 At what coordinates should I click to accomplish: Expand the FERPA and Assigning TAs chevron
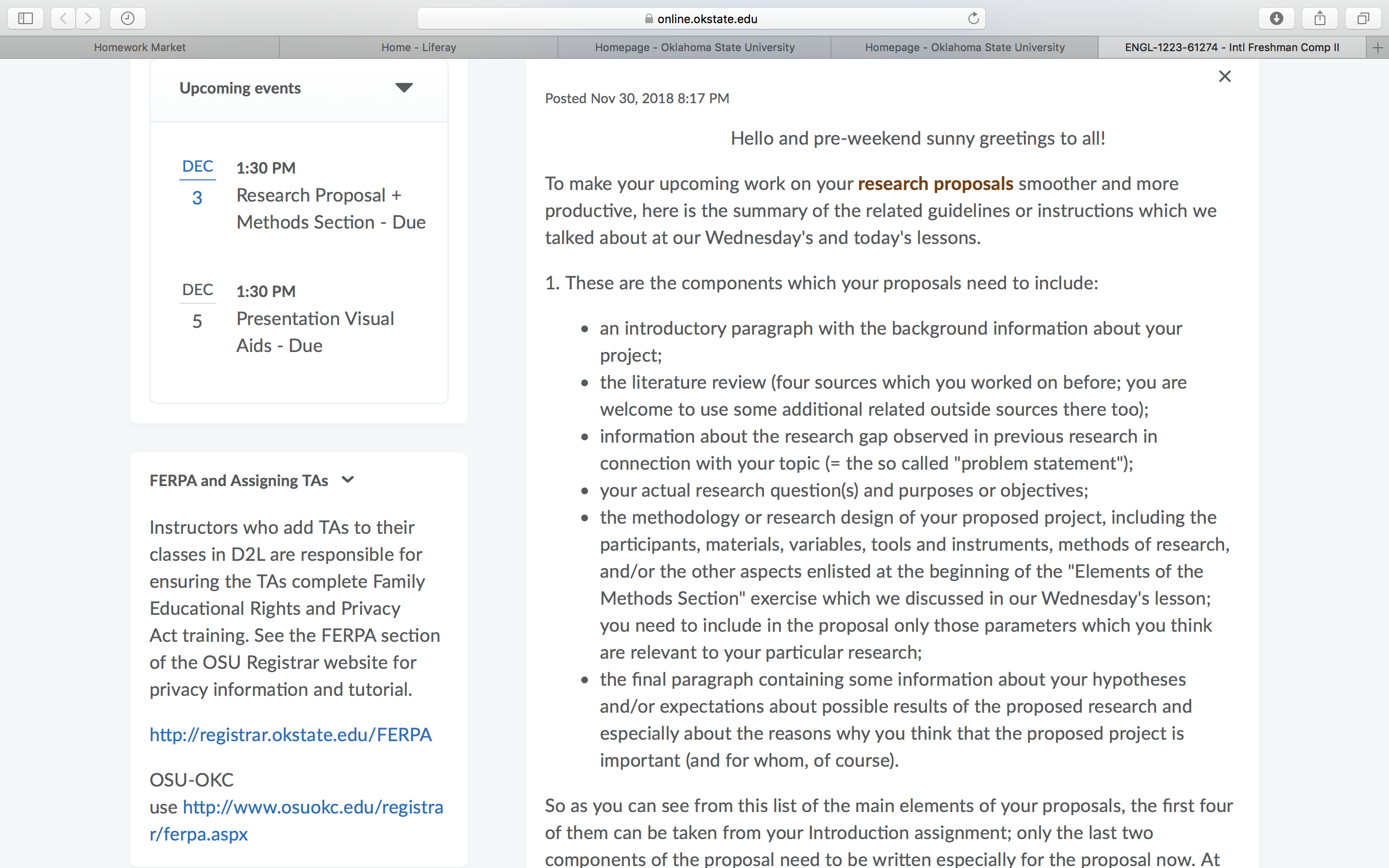[348, 480]
